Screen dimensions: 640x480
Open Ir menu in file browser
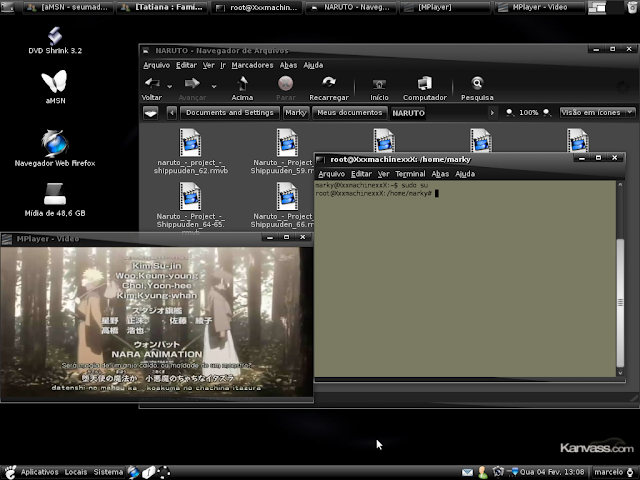(x=223, y=65)
